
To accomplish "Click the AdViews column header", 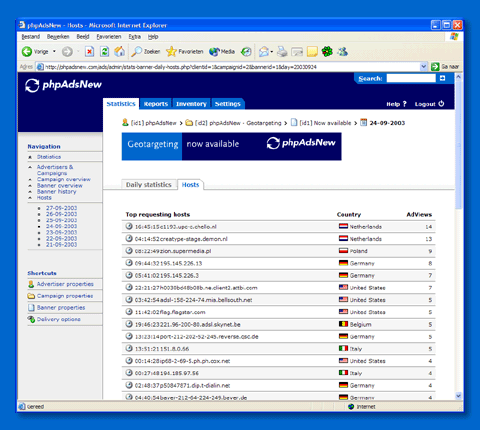I will point(419,214).
